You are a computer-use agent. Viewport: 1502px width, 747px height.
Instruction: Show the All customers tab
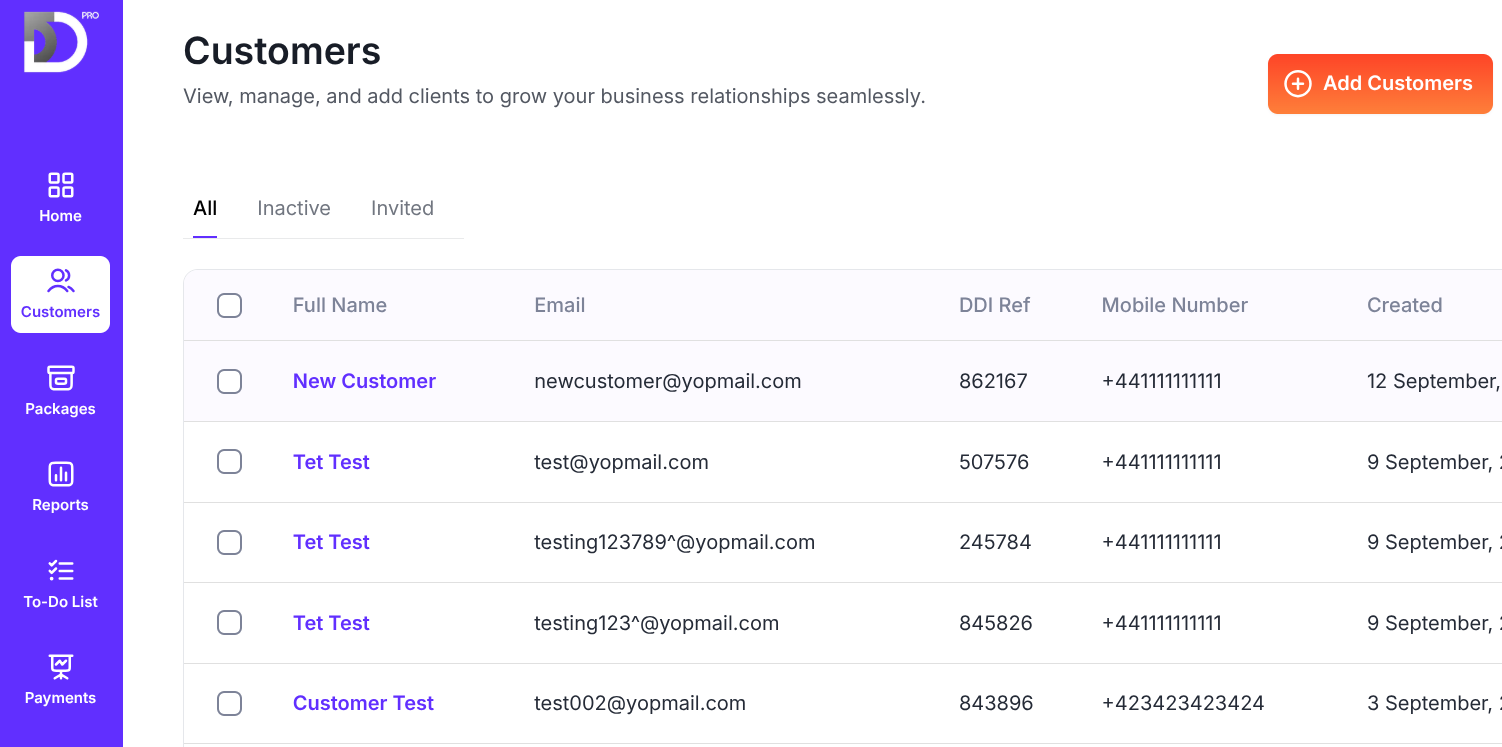coord(205,208)
